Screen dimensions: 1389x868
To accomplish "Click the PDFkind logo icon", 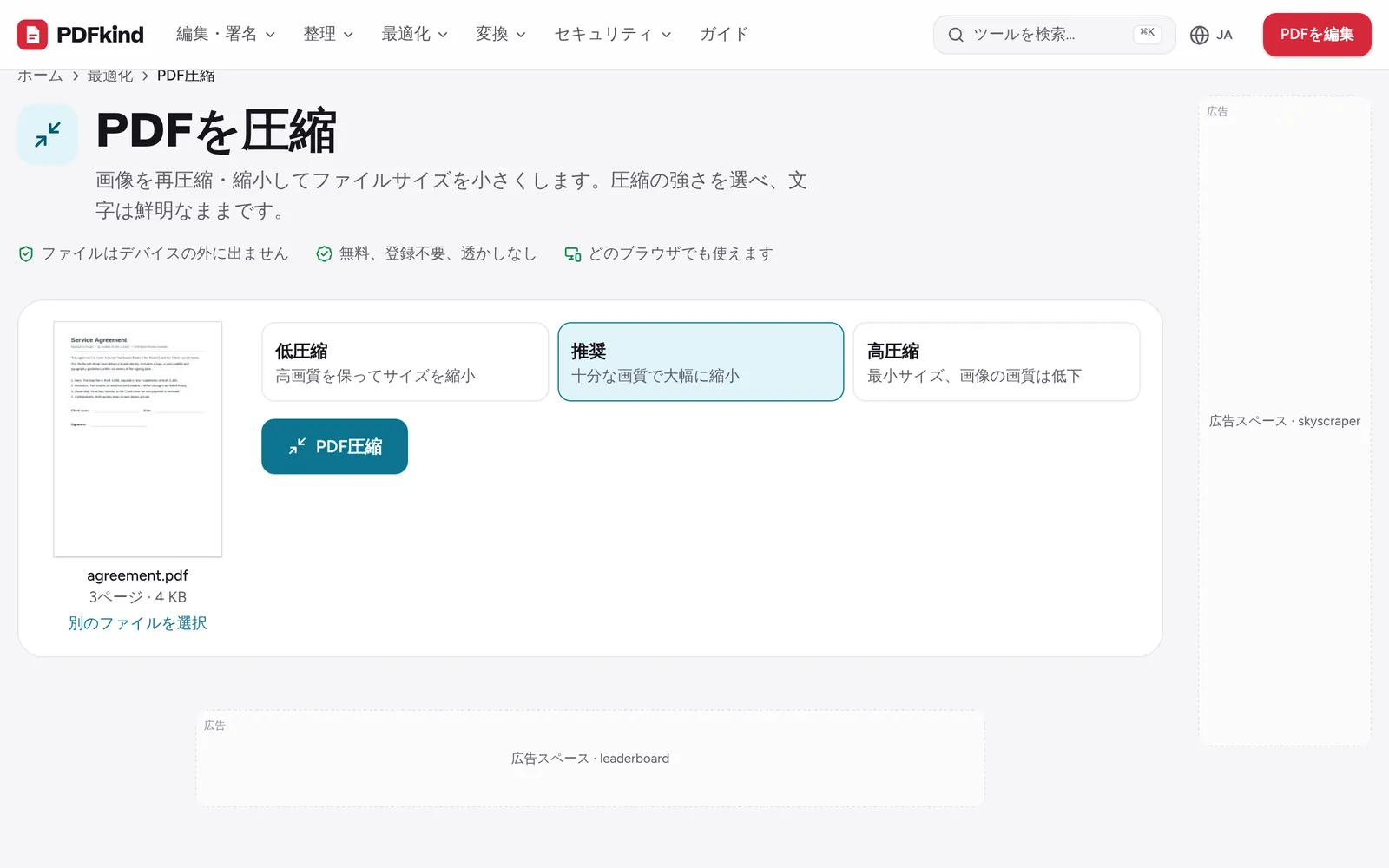I will 32,35.
